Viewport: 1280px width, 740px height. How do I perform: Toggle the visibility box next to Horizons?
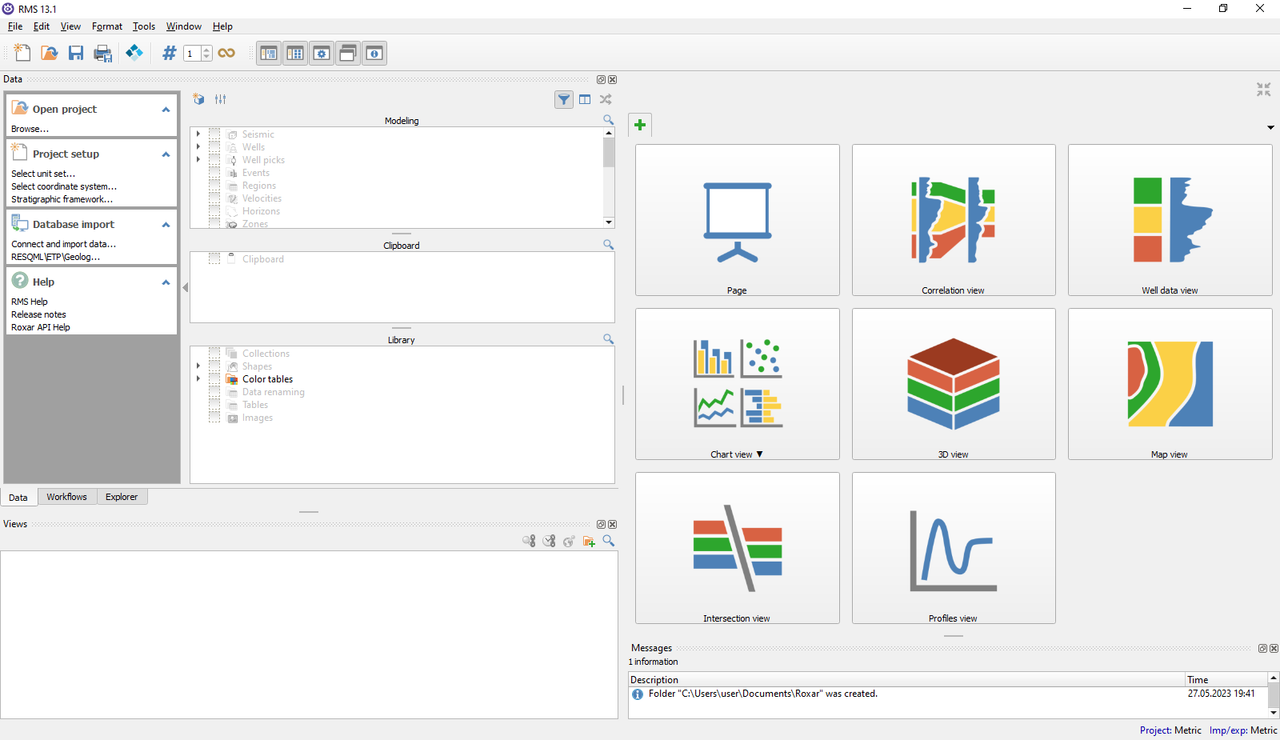point(214,211)
